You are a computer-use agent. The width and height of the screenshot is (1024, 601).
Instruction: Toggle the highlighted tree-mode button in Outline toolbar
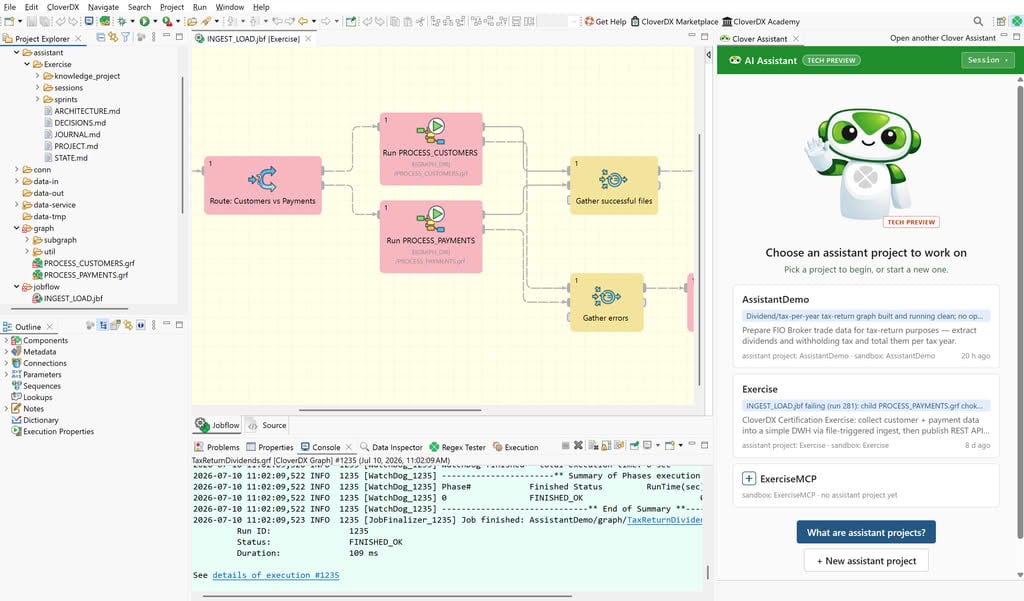(x=103, y=325)
